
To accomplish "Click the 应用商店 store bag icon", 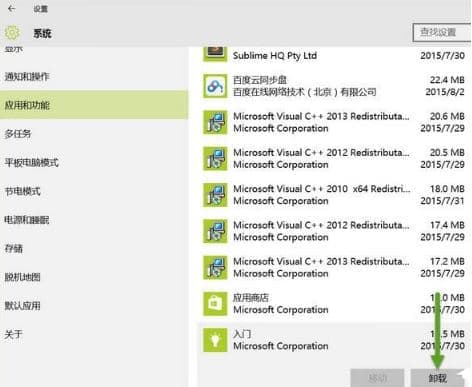I will pyautogui.click(x=215, y=304).
